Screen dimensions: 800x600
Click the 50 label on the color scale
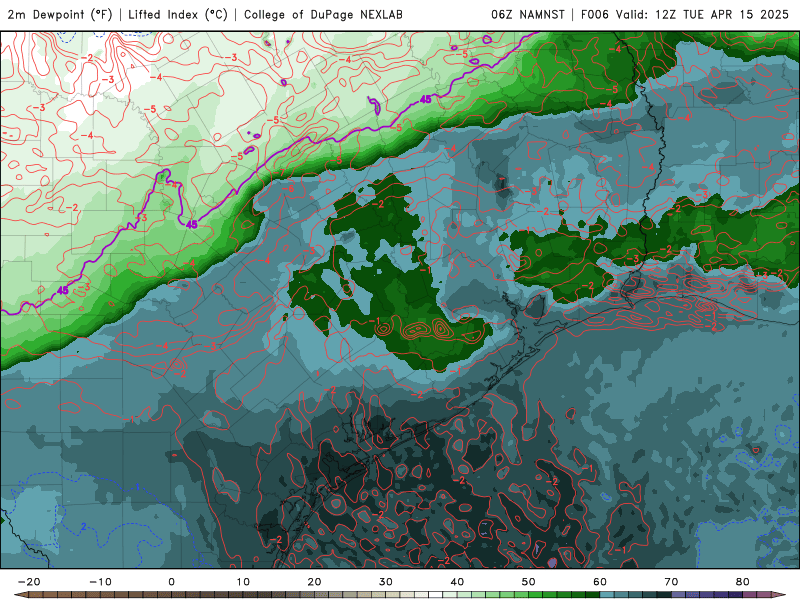529,582
